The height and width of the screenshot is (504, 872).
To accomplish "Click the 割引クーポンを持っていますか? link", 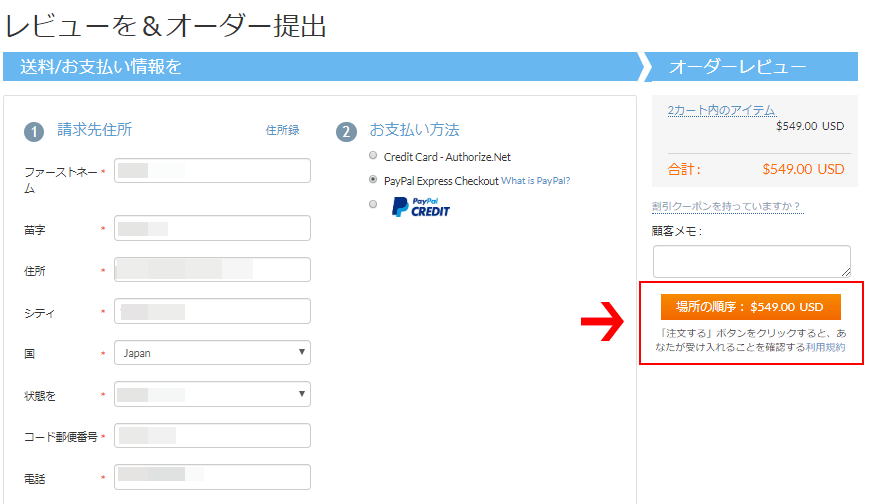I will (725, 206).
